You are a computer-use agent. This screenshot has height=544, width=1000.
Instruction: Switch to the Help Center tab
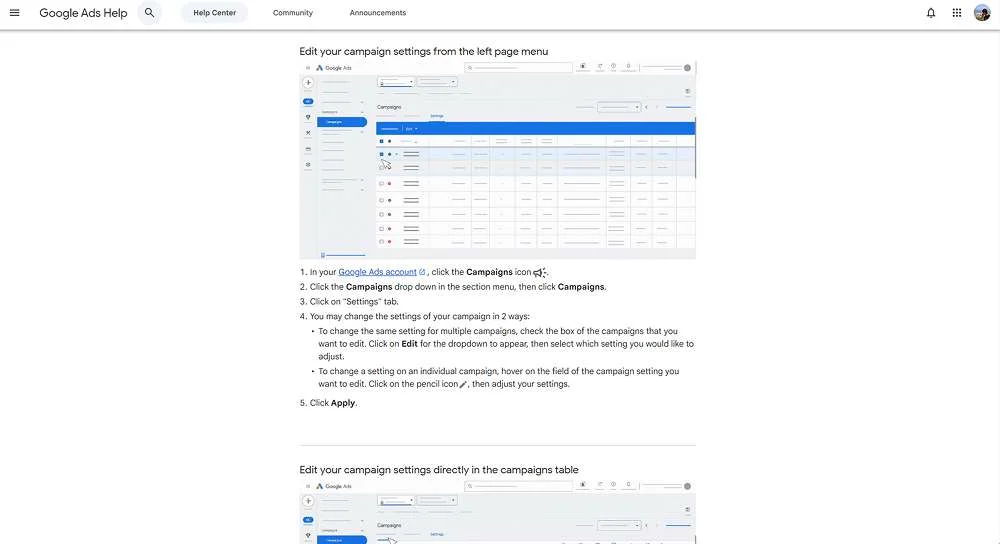tap(214, 13)
